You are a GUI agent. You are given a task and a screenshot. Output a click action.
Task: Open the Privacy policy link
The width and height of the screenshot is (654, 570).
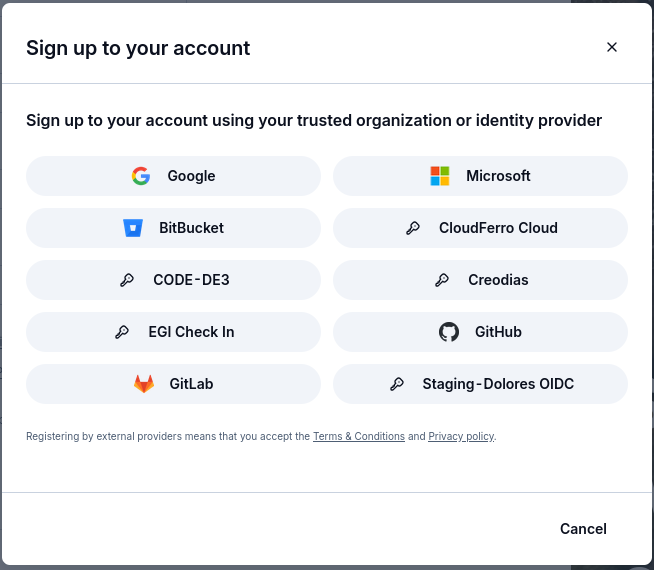tap(461, 436)
